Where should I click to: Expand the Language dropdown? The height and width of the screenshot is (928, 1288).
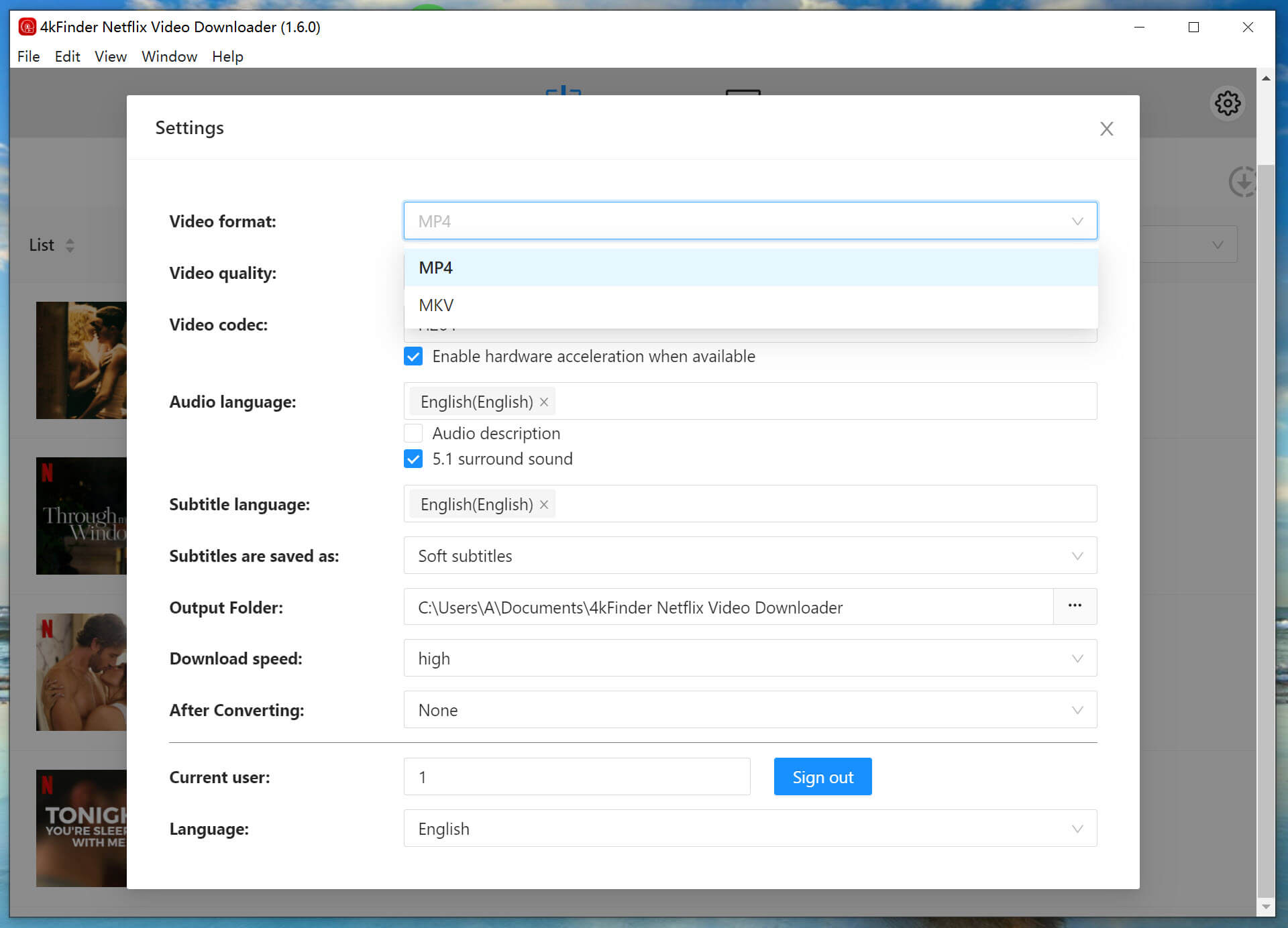click(750, 828)
